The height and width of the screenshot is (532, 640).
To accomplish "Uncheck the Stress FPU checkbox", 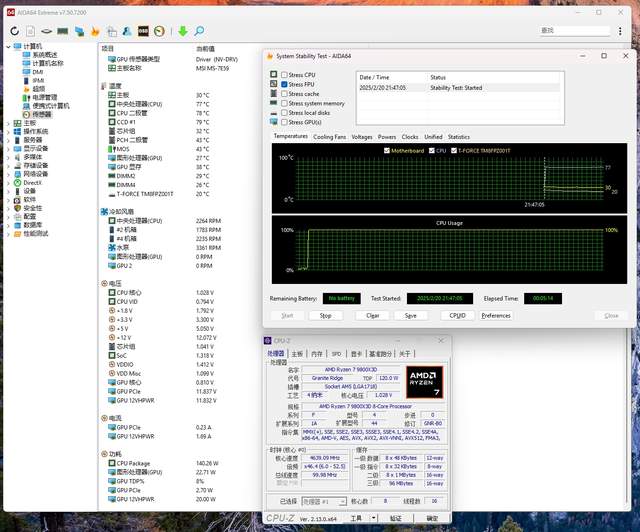I will coord(284,84).
